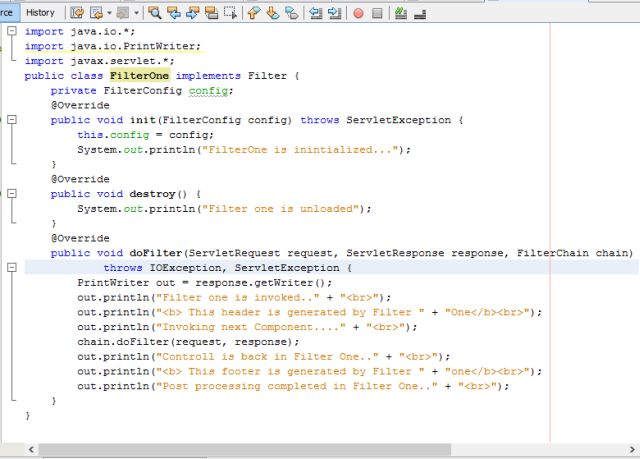The height and width of the screenshot is (459, 640).
Task: Click the horizontal scrollbar right arrow
Action: pos(632,450)
